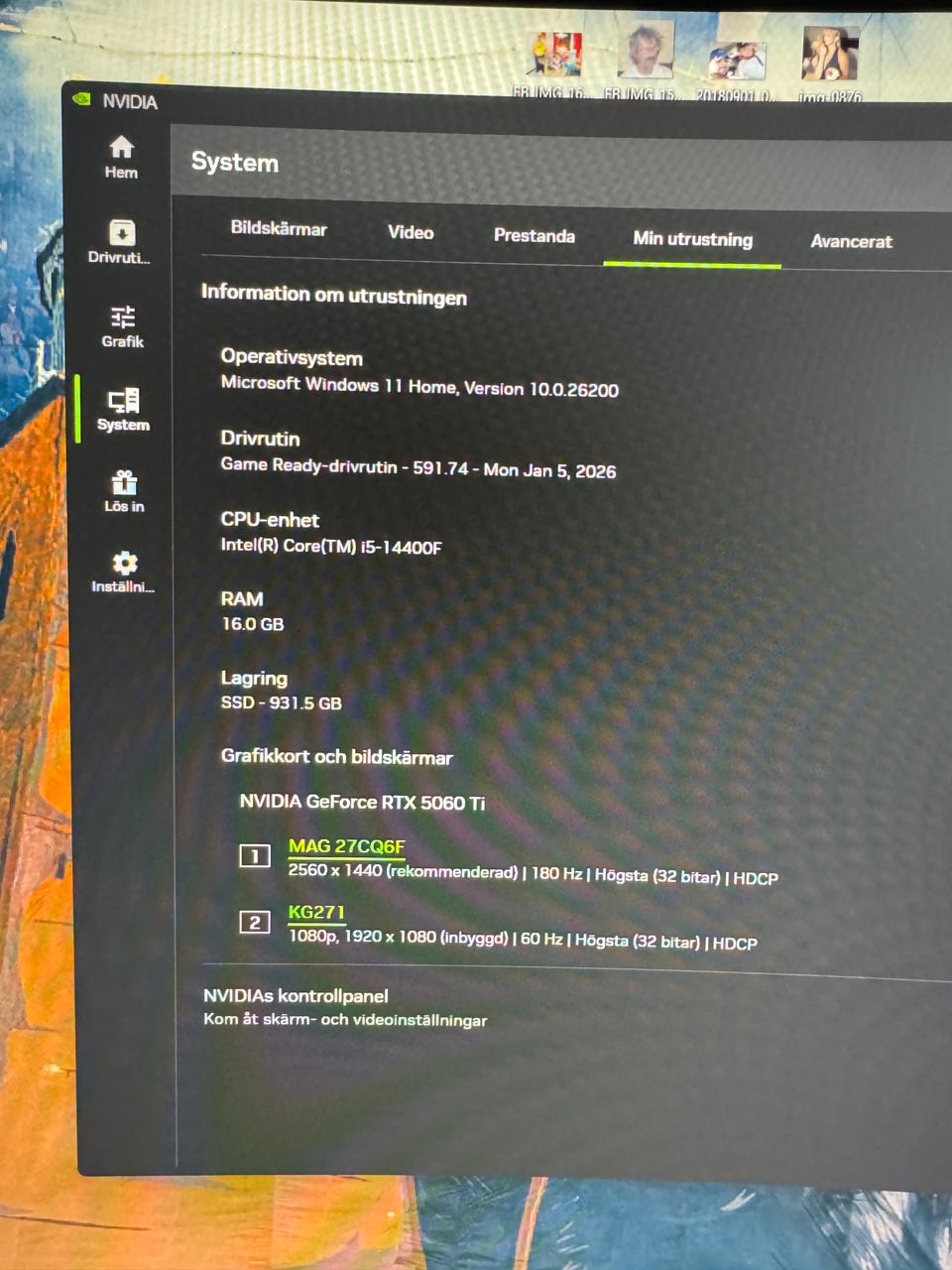Screen dimensions: 952x1270
Task: Click the 2560 x 1440 180 Hz details
Action: 533,873
